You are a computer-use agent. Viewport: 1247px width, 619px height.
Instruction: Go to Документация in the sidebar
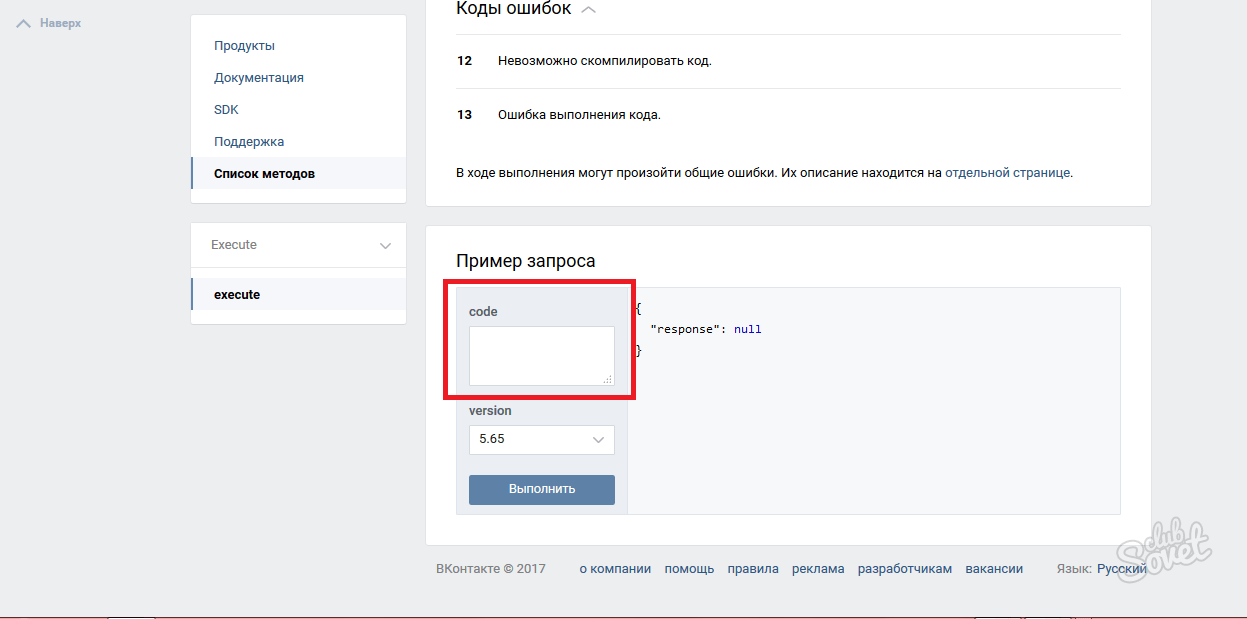(x=258, y=78)
